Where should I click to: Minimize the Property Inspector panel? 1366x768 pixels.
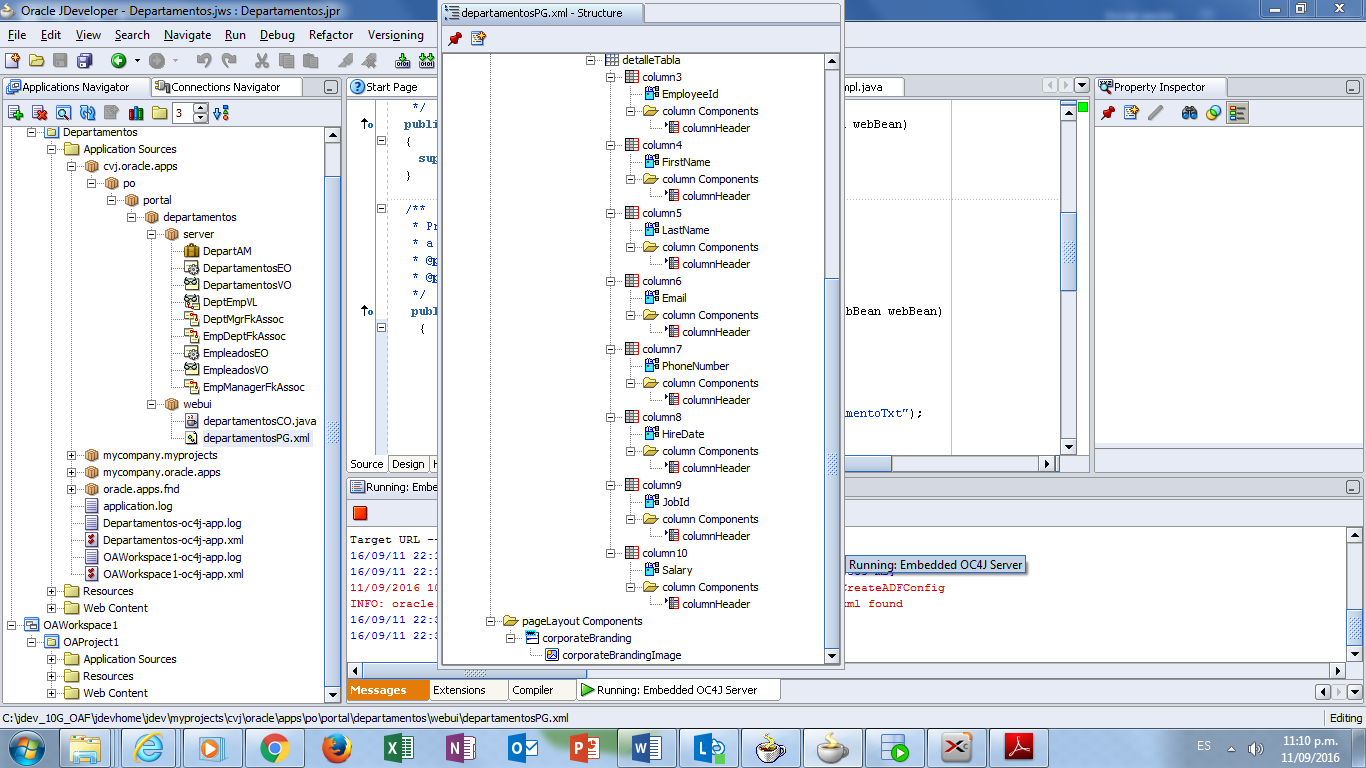click(x=1352, y=87)
